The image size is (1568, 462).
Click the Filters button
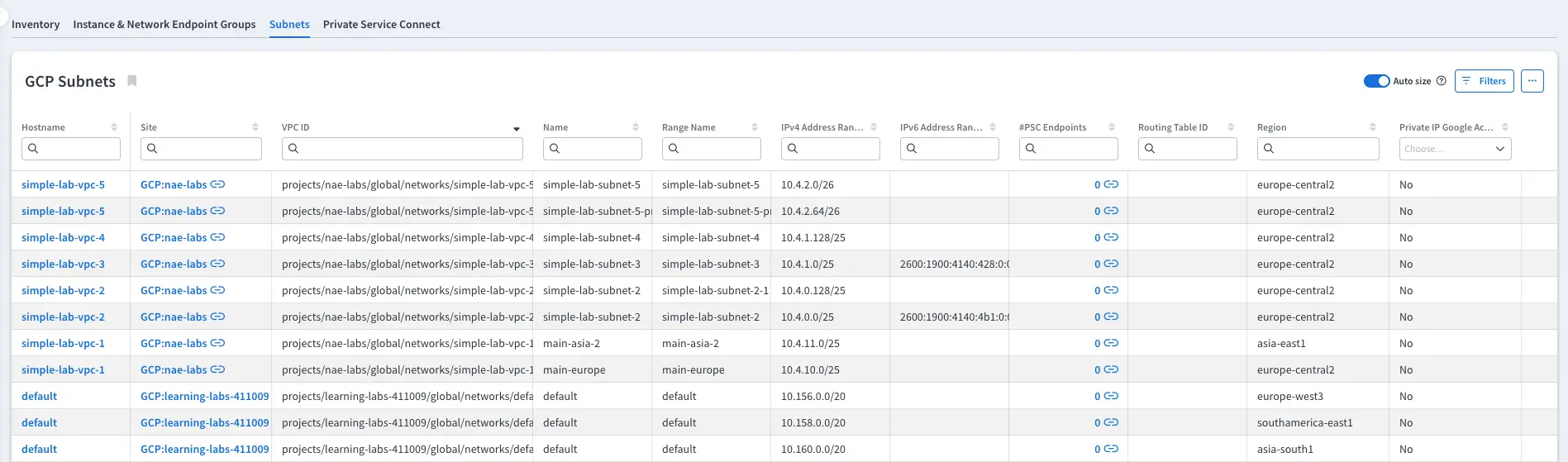point(1484,81)
